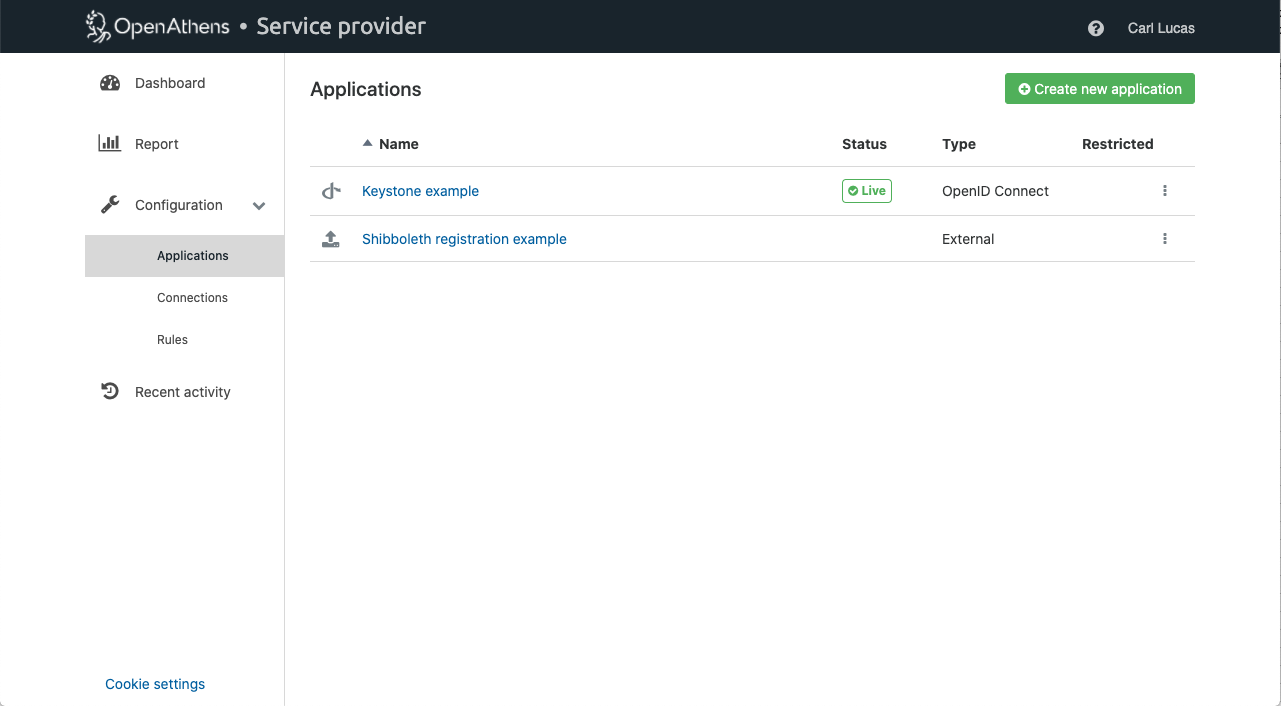Click Create new application button
Screen dimensions: 1281x706
pyautogui.click(x=1099, y=89)
